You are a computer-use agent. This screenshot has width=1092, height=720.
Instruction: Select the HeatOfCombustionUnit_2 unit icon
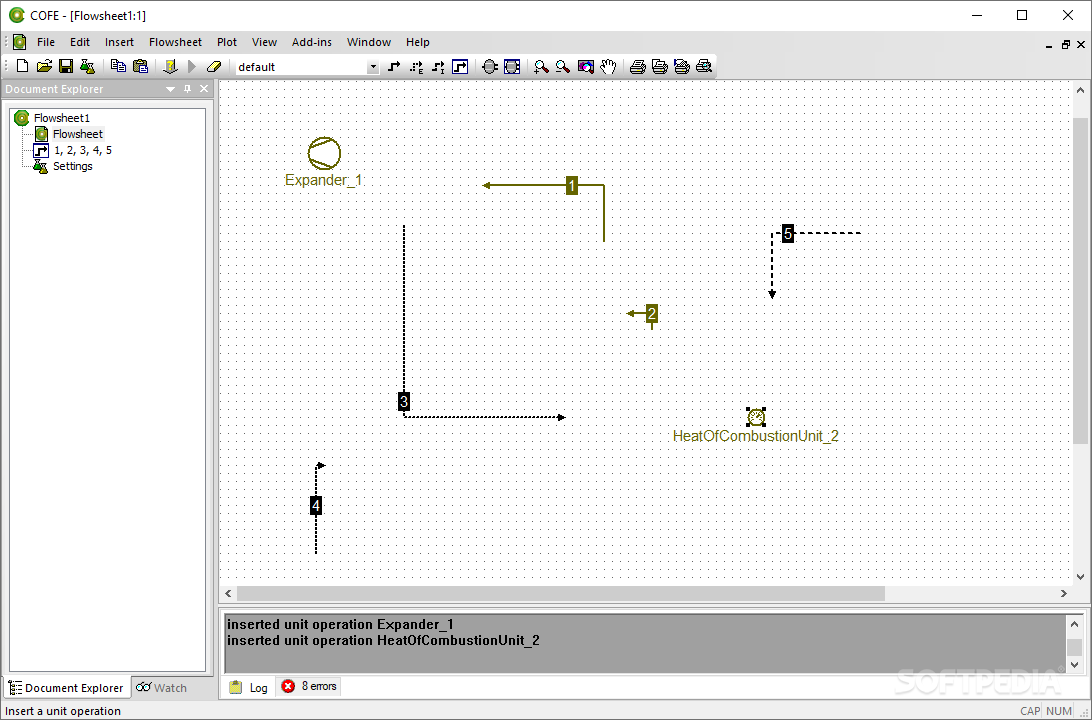coord(756,417)
